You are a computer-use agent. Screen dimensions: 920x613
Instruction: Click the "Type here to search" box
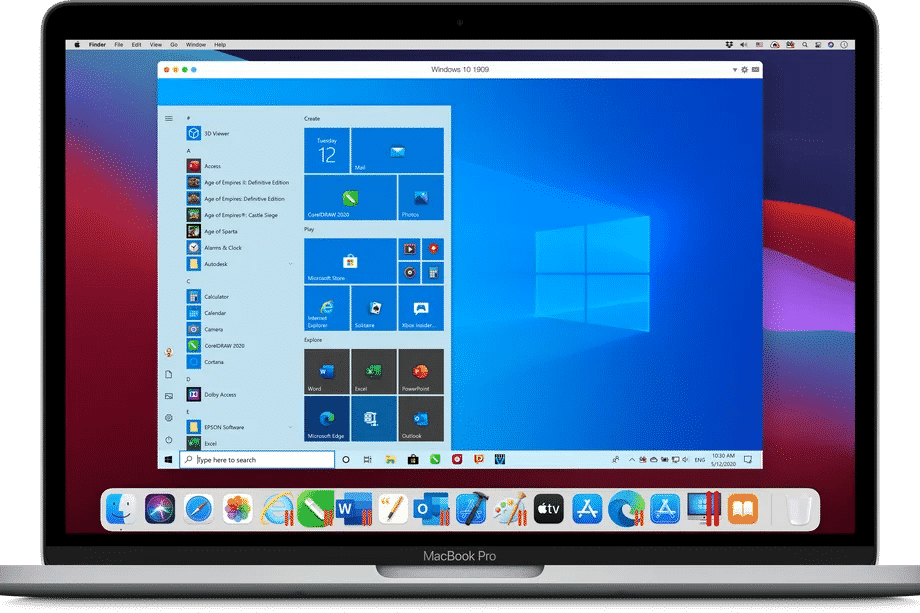tap(257, 460)
